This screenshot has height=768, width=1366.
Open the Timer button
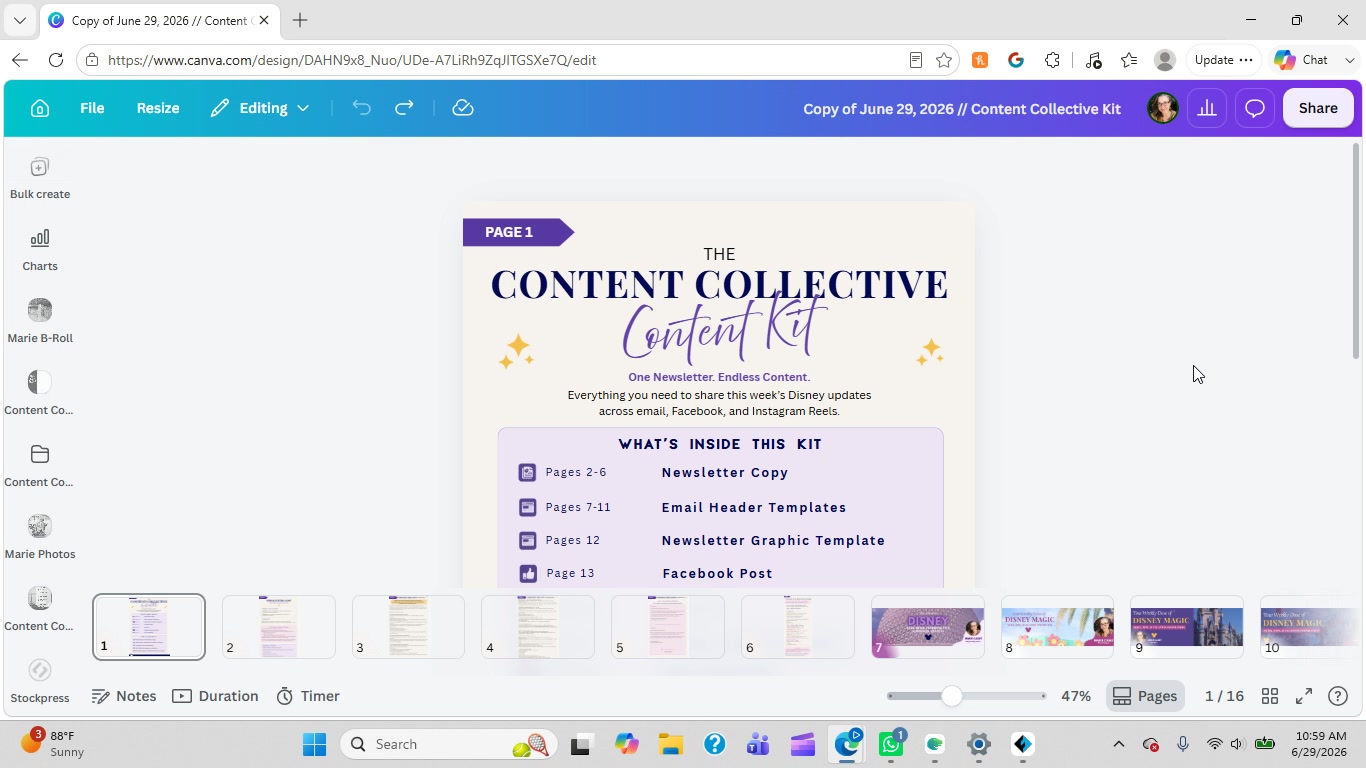(x=308, y=696)
